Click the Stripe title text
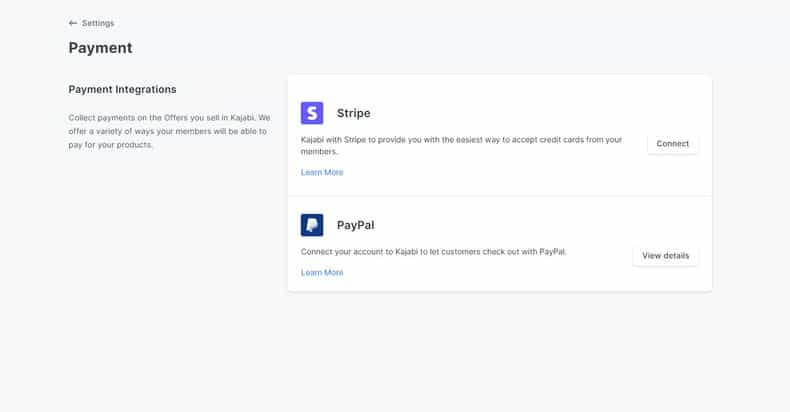Viewport: 790px width, 412px height. coord(354,113)
